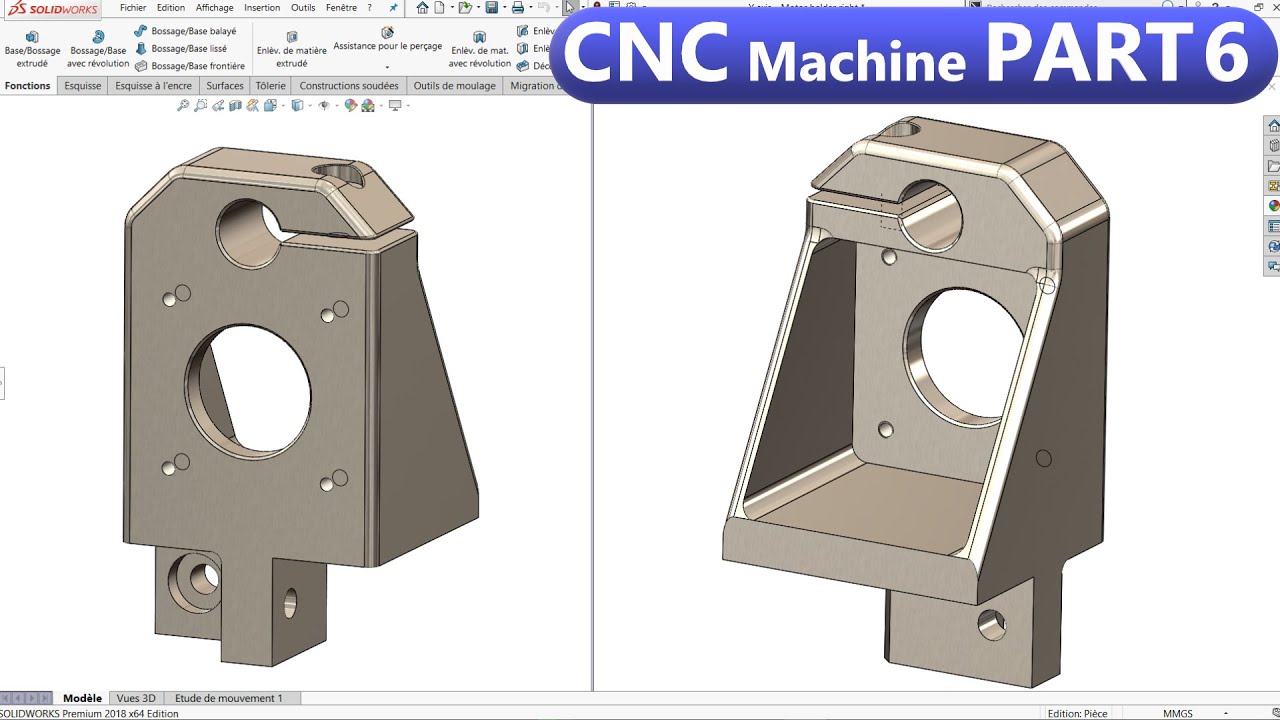The width and height of the screenshot is (1280, 720).
Task: Pin the menu bar with the pushpin icon
Action: (393, 8)
